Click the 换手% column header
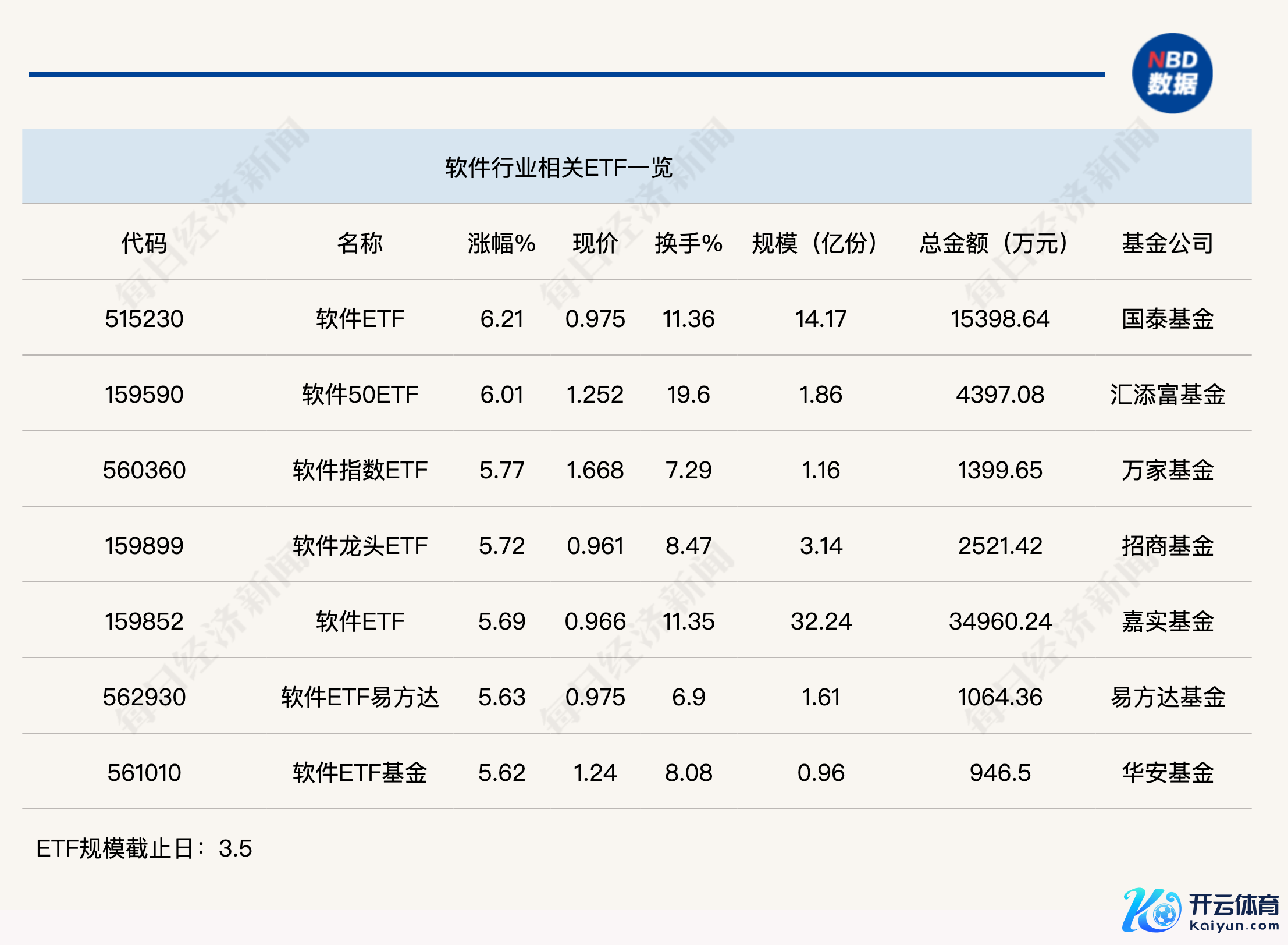Screen dimensions: 1288x945 click(688, 243)
